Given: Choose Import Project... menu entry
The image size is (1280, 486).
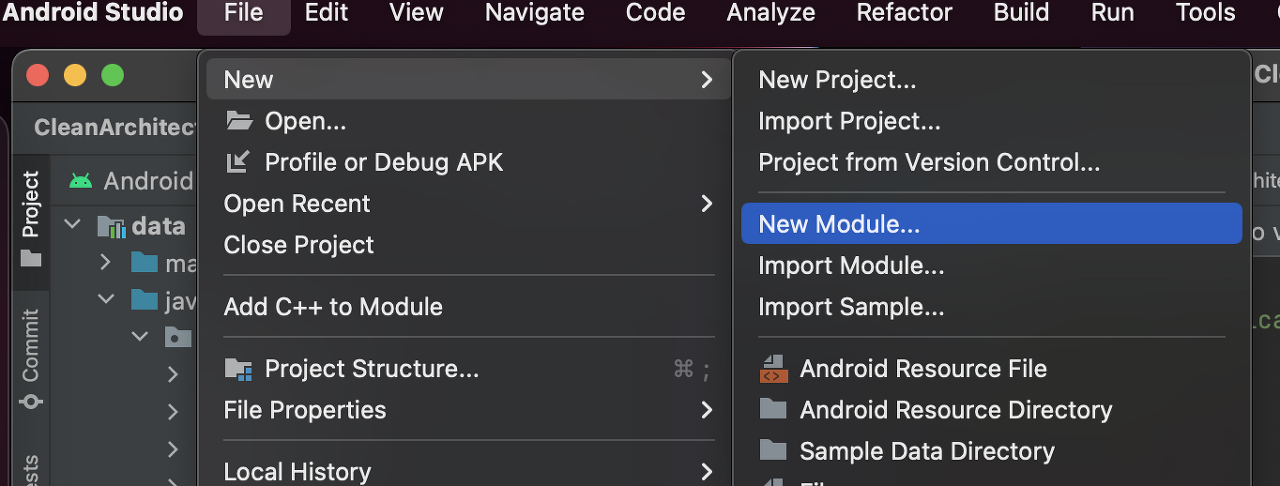Looking at the screenshot, I should [849, 121].
